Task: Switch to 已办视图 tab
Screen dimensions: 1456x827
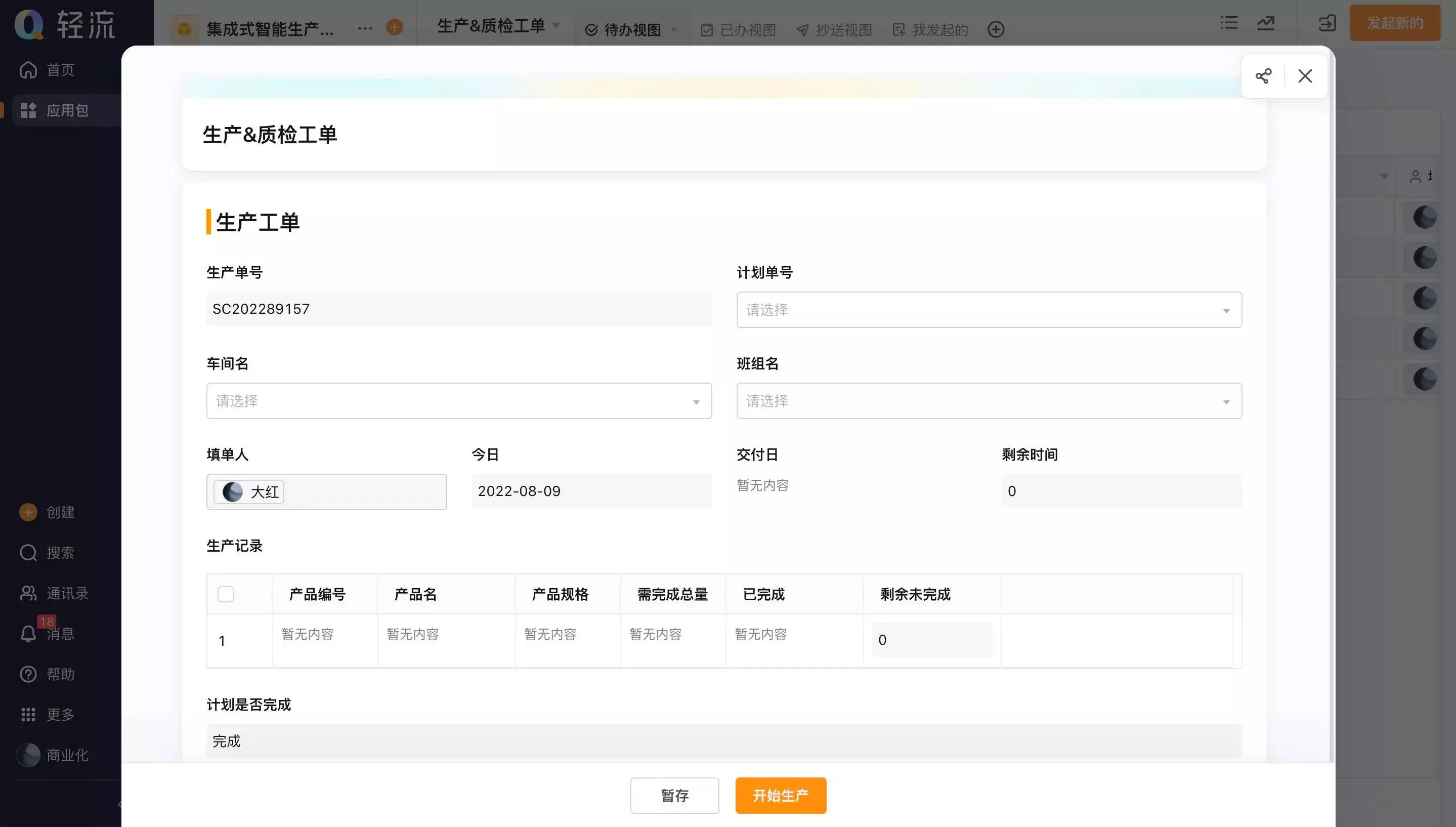Action: click(x=738, y=29)
